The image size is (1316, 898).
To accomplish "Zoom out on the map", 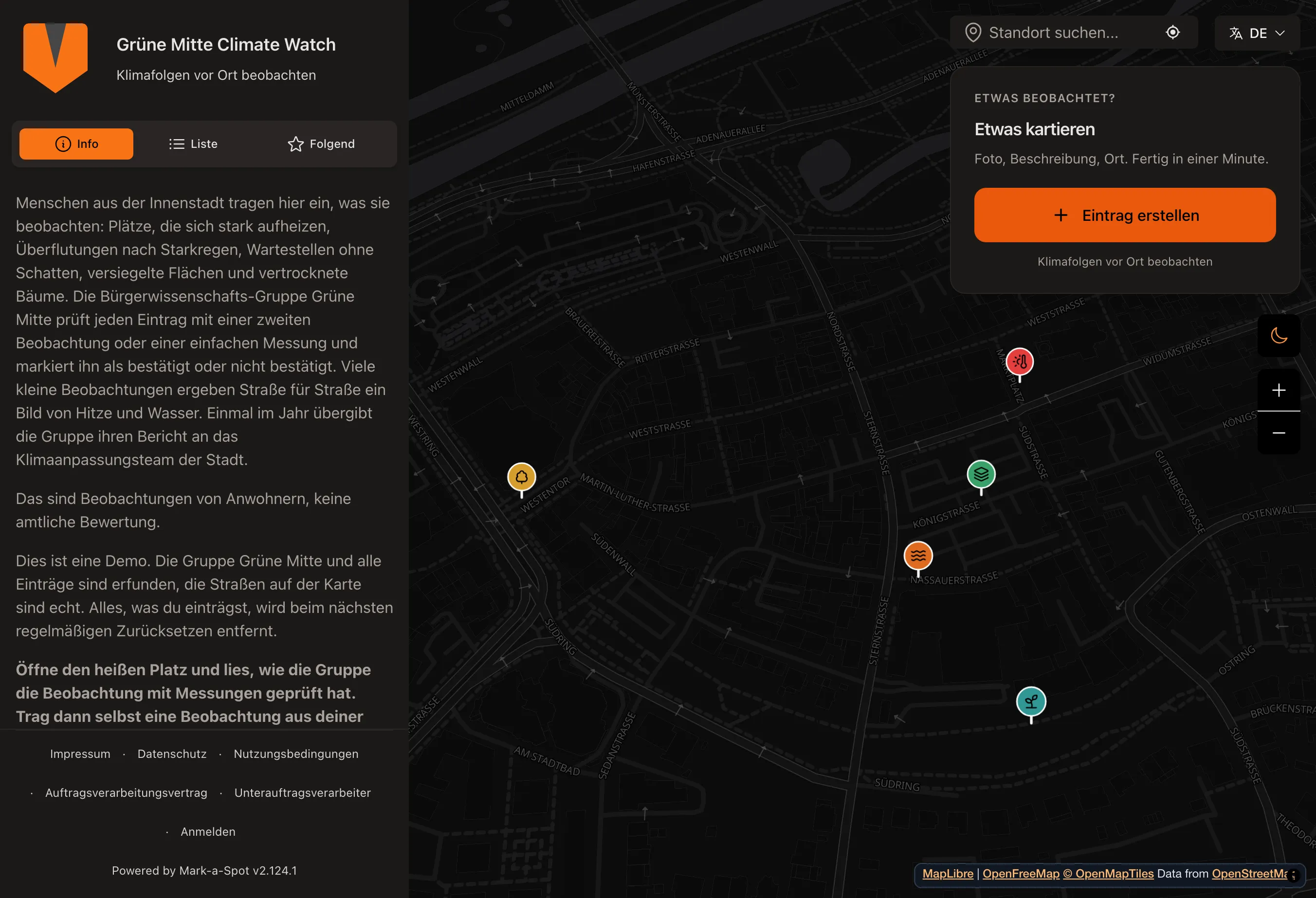I will click(x=1279, y=433).
